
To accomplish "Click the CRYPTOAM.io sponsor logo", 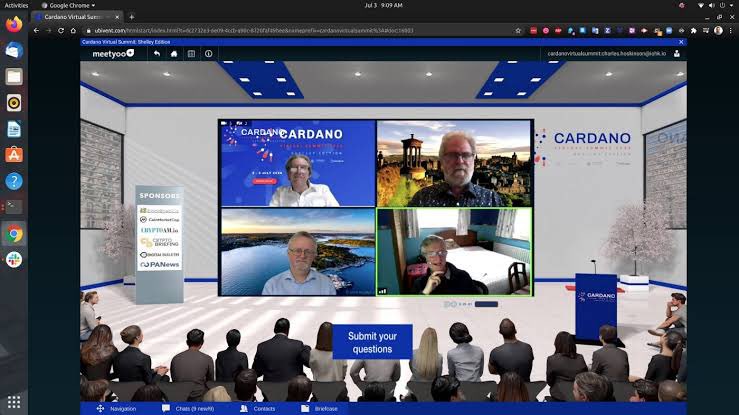I will coord(160,230).
